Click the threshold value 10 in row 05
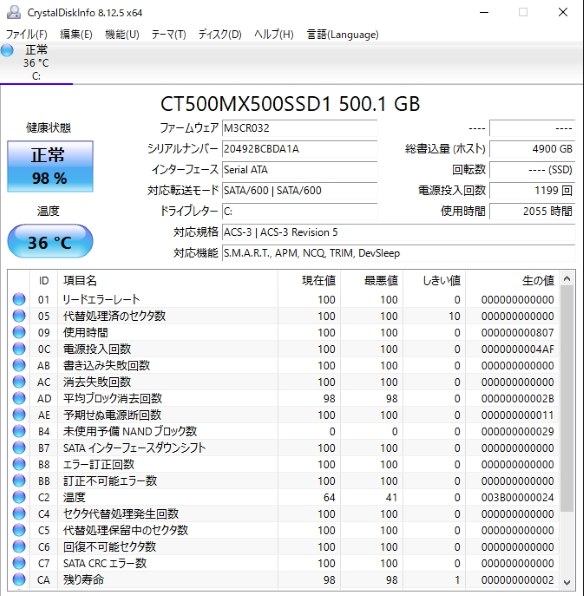Screen dimensions: 584x596 point(454,316)
